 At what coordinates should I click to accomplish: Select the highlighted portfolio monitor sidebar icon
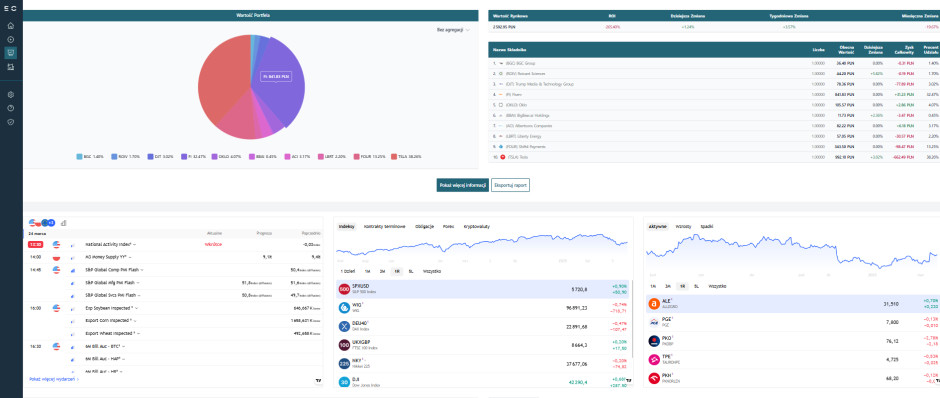10,53
